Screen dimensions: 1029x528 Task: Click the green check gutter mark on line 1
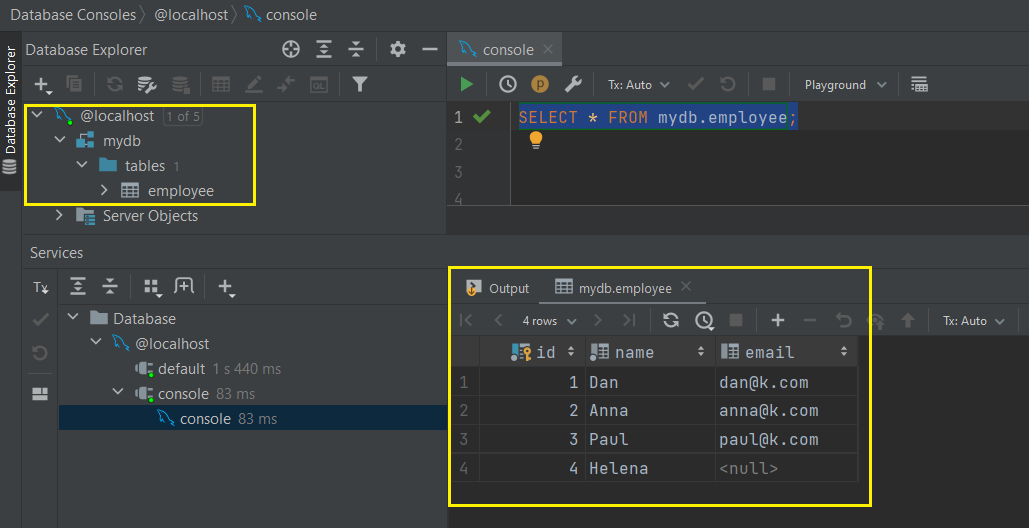pyautogui.click(x=481, y=117)
